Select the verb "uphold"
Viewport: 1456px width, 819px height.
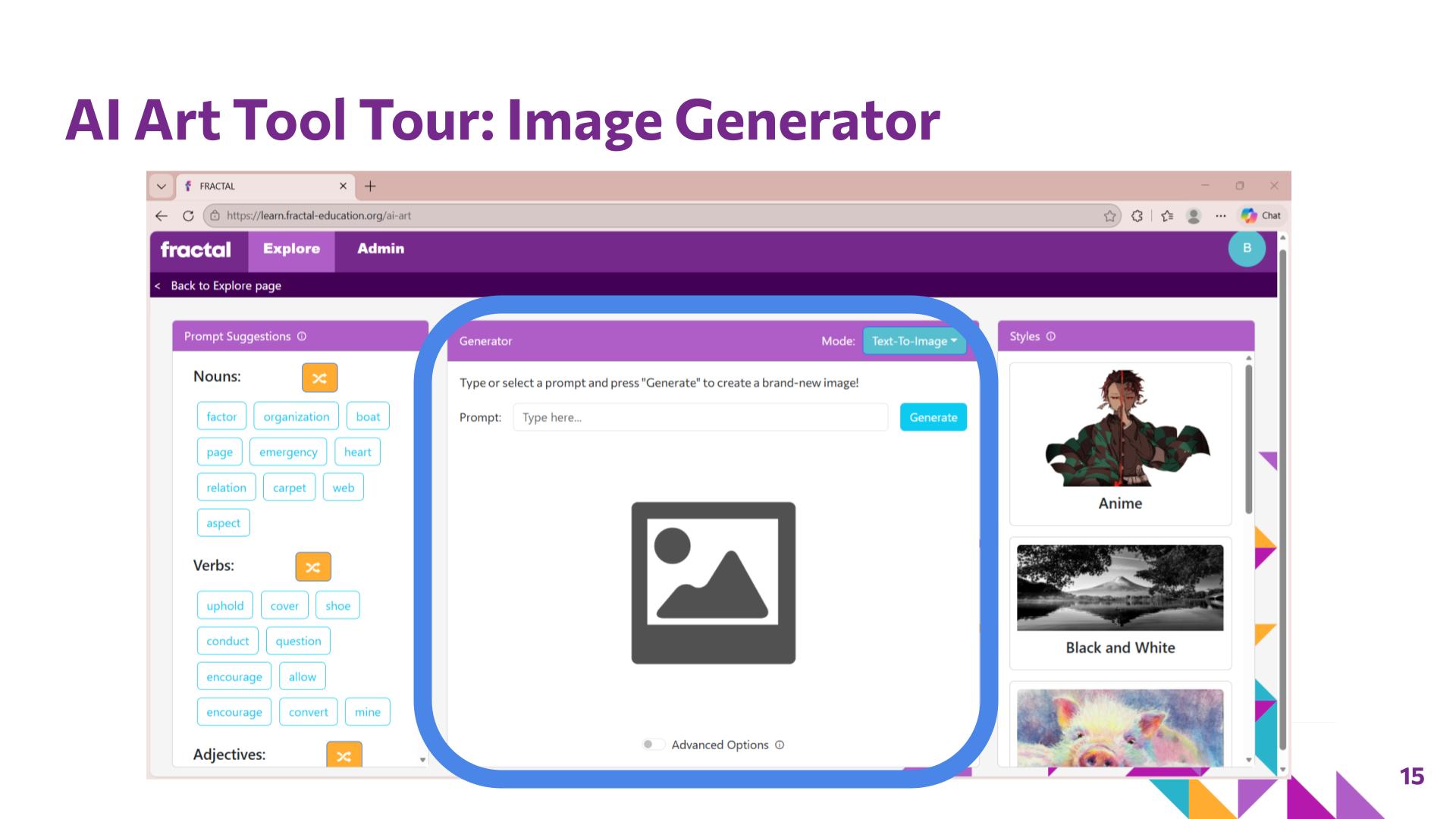[x=225, y=605]
